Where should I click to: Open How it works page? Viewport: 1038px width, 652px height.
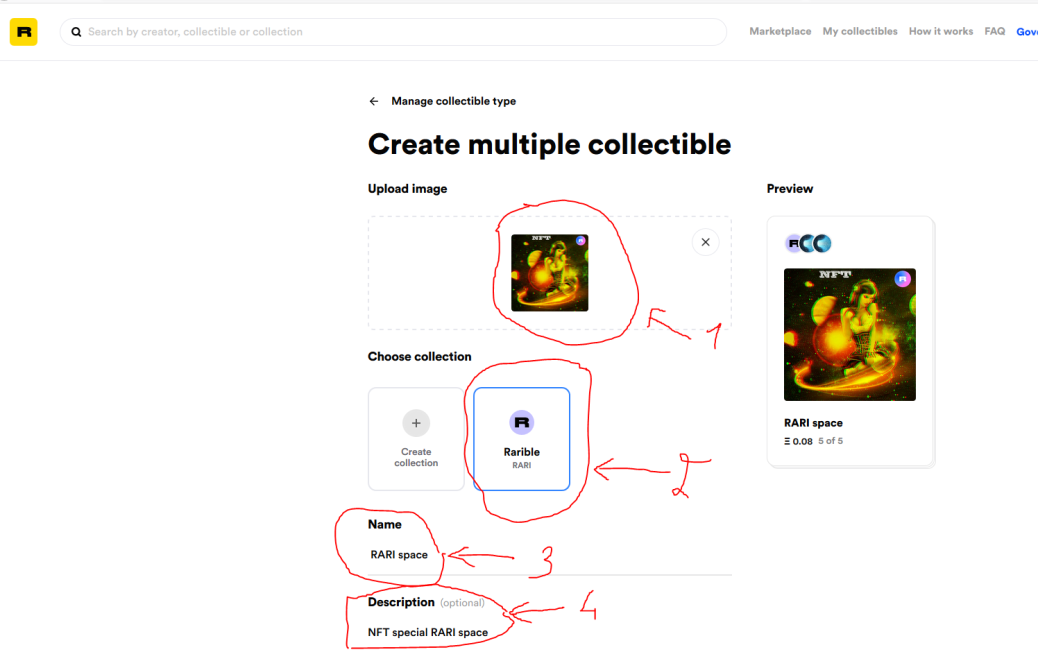pyautogui.click(x=941, y=31)
